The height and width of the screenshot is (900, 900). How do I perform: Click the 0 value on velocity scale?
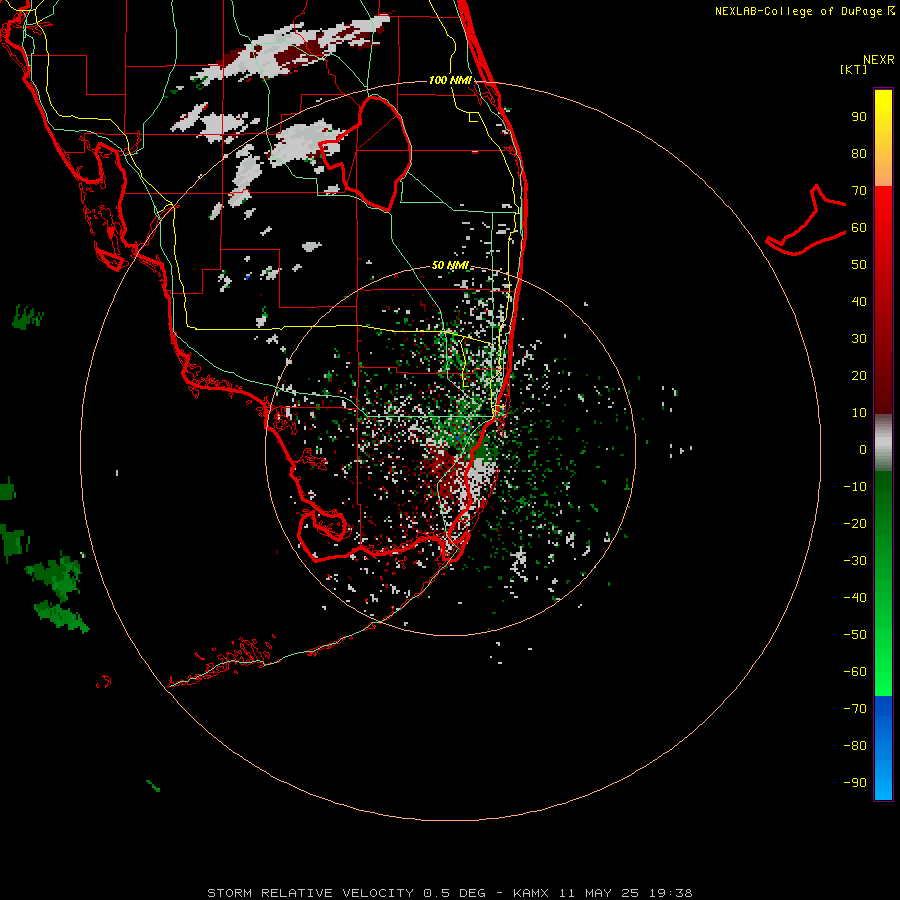pos(863,449)
